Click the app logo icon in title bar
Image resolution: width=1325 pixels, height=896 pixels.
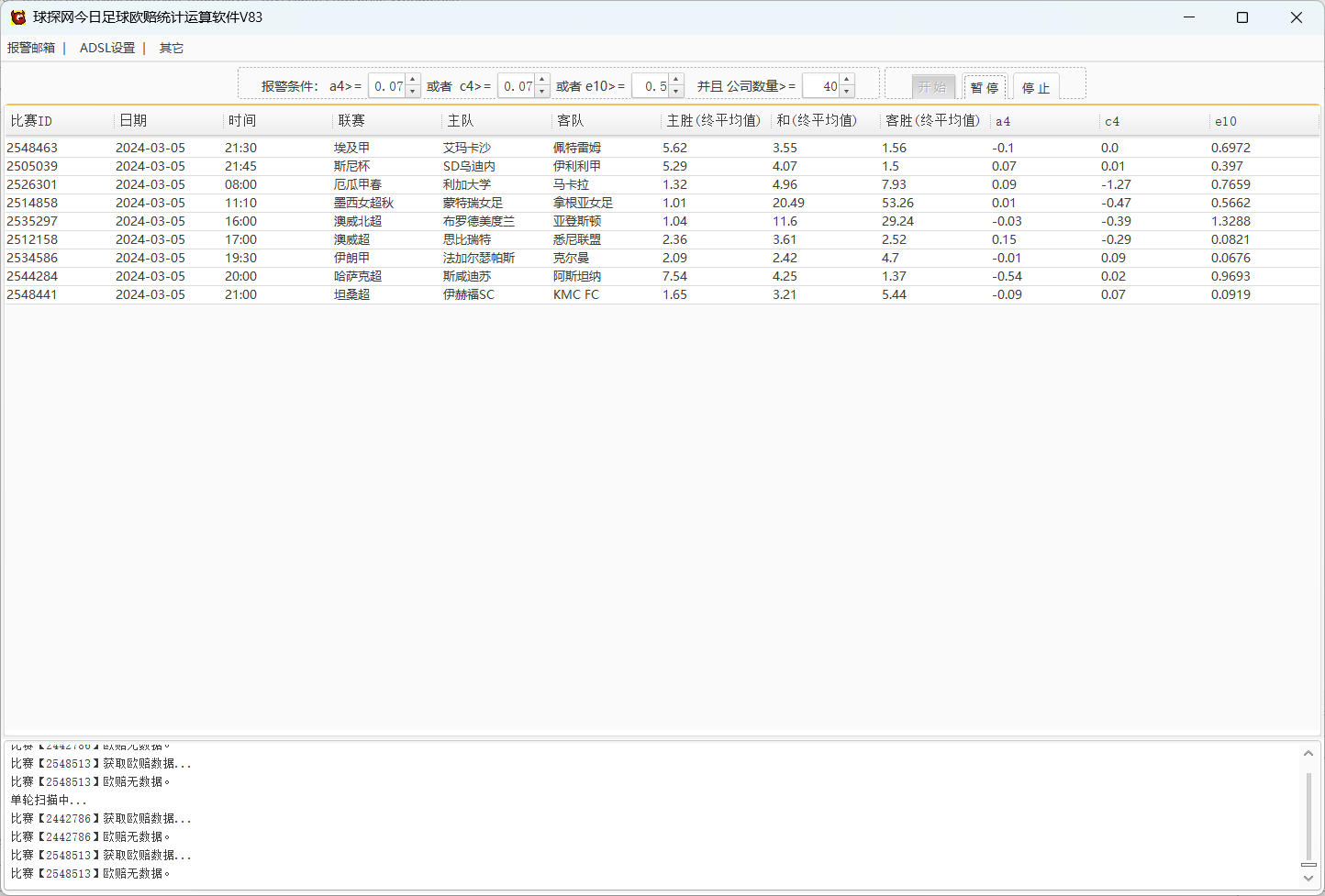tap(17, 17)
